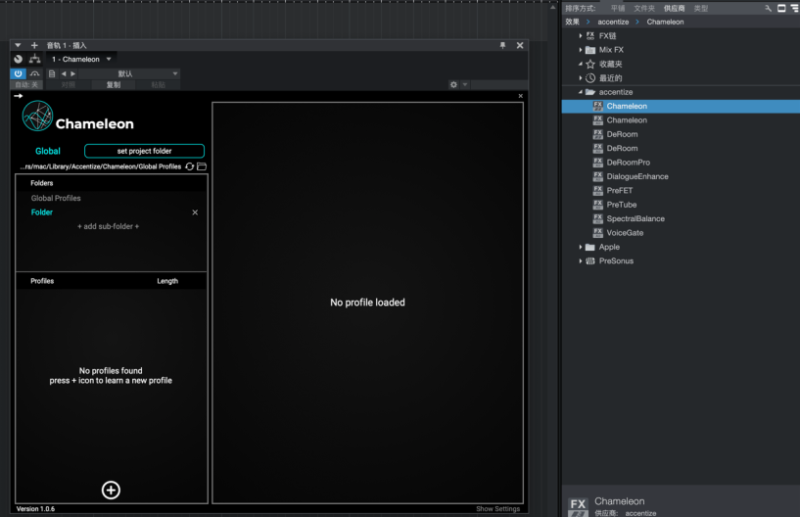This screenshot has height=517, width=800.
Task: Click the refresh icon beside the profiles path
Action: [x=189, y=166]
